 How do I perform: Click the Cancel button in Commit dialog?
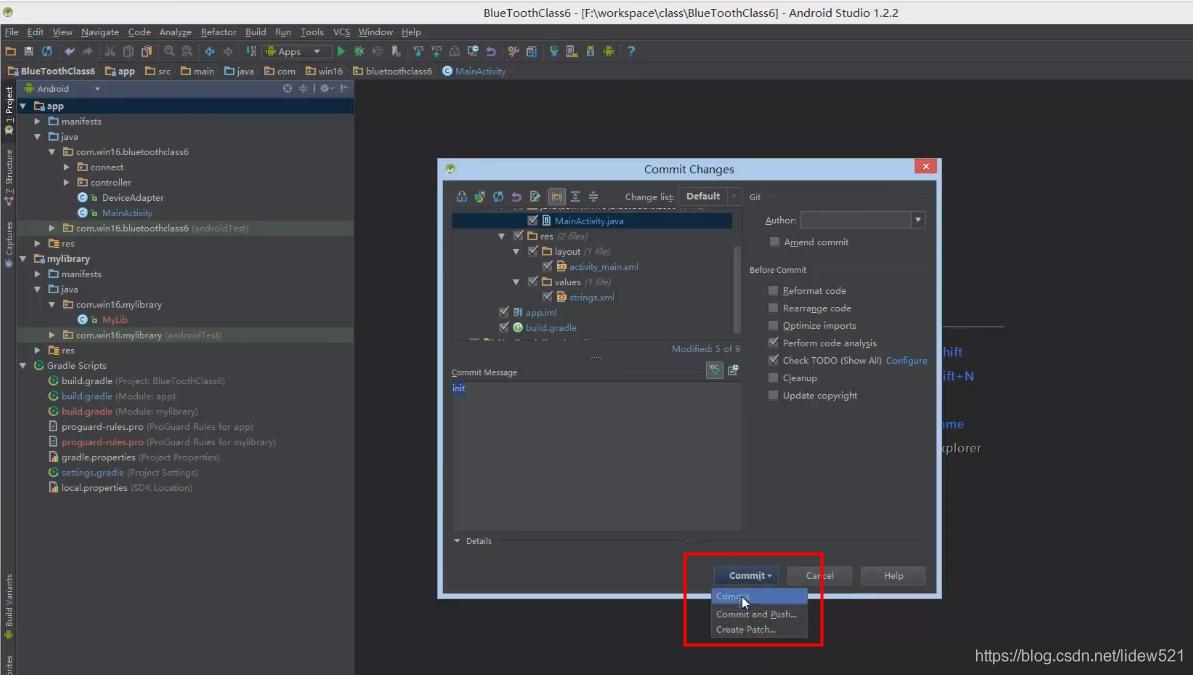818,575
